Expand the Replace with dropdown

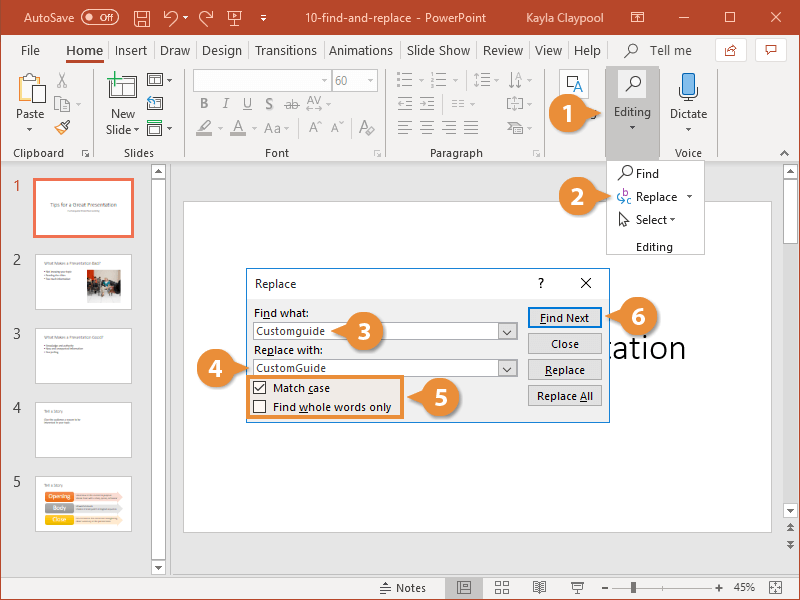click(x=506, y=368)
